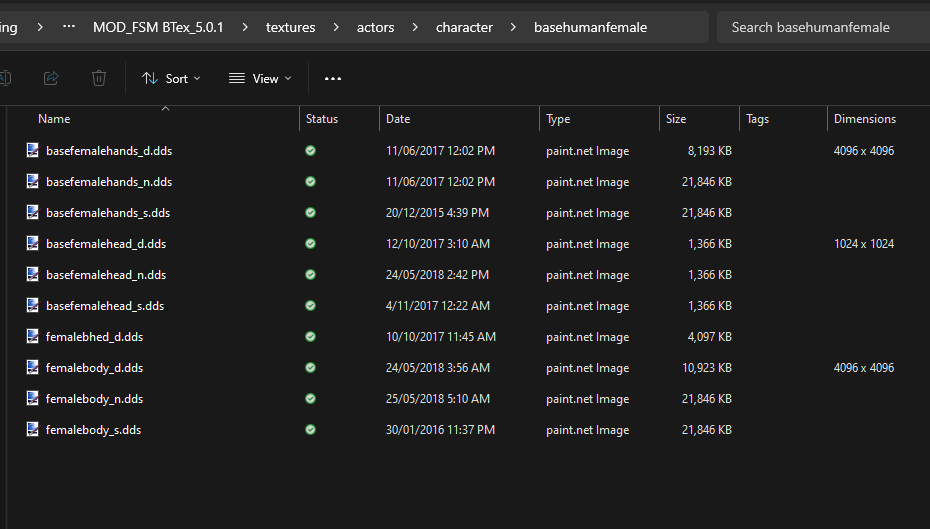Select the file name basefemalehands_d.dds
The image size is (930, 529).
(109, 151)
